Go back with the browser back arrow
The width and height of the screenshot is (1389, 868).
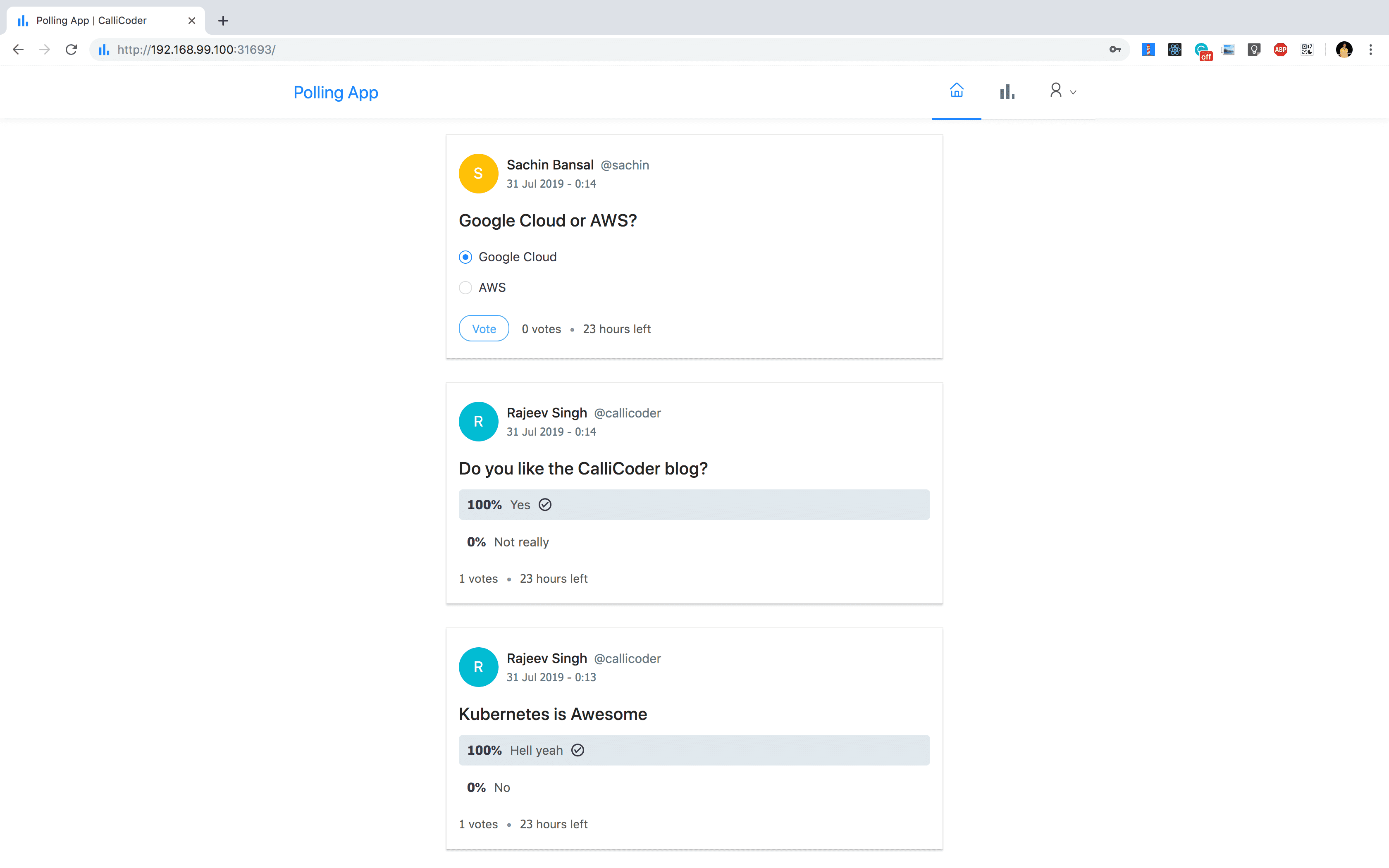coord(18,49)
